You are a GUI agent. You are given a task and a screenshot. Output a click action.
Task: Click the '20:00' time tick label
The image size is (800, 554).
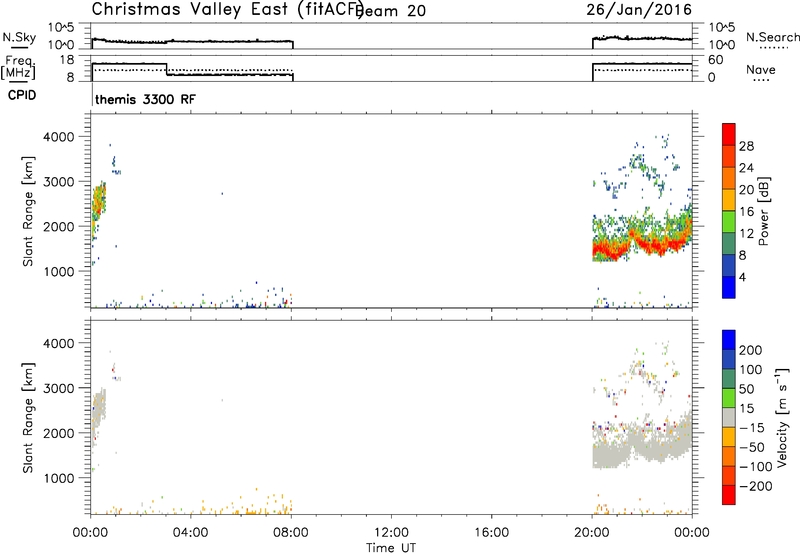(x=591, y=533)
